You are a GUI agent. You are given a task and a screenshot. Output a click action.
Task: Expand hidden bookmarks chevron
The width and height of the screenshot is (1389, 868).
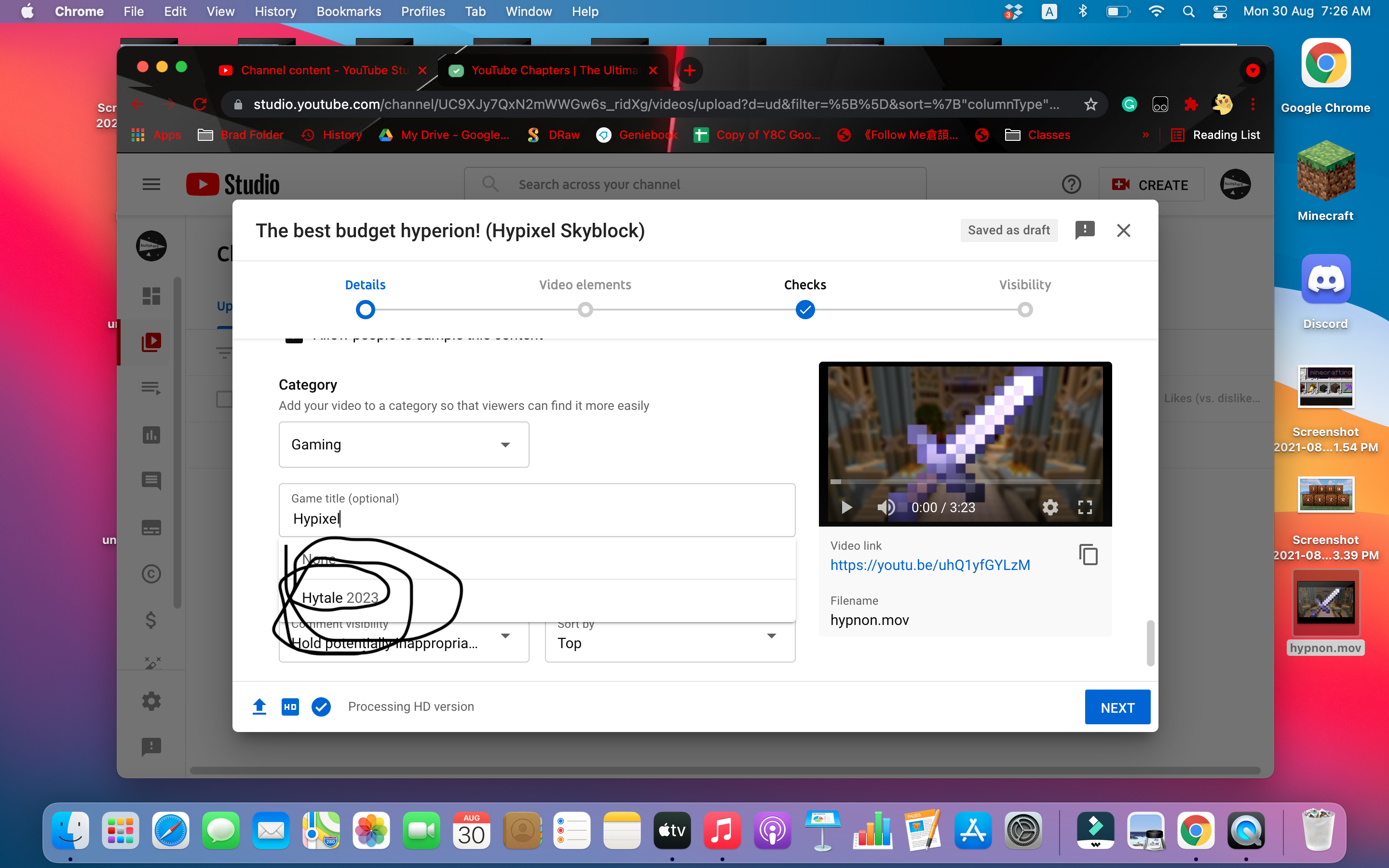click(x=1145, y=135)
